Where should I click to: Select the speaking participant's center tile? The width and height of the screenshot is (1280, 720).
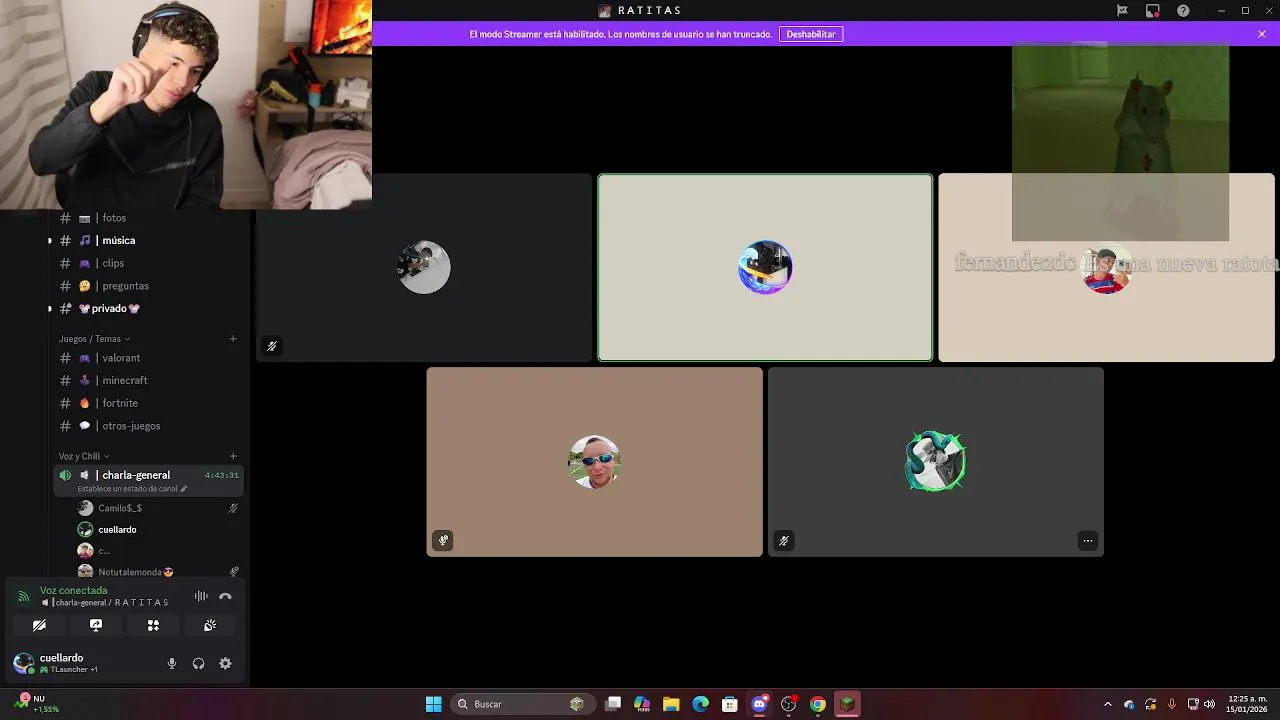coord(765,267)
